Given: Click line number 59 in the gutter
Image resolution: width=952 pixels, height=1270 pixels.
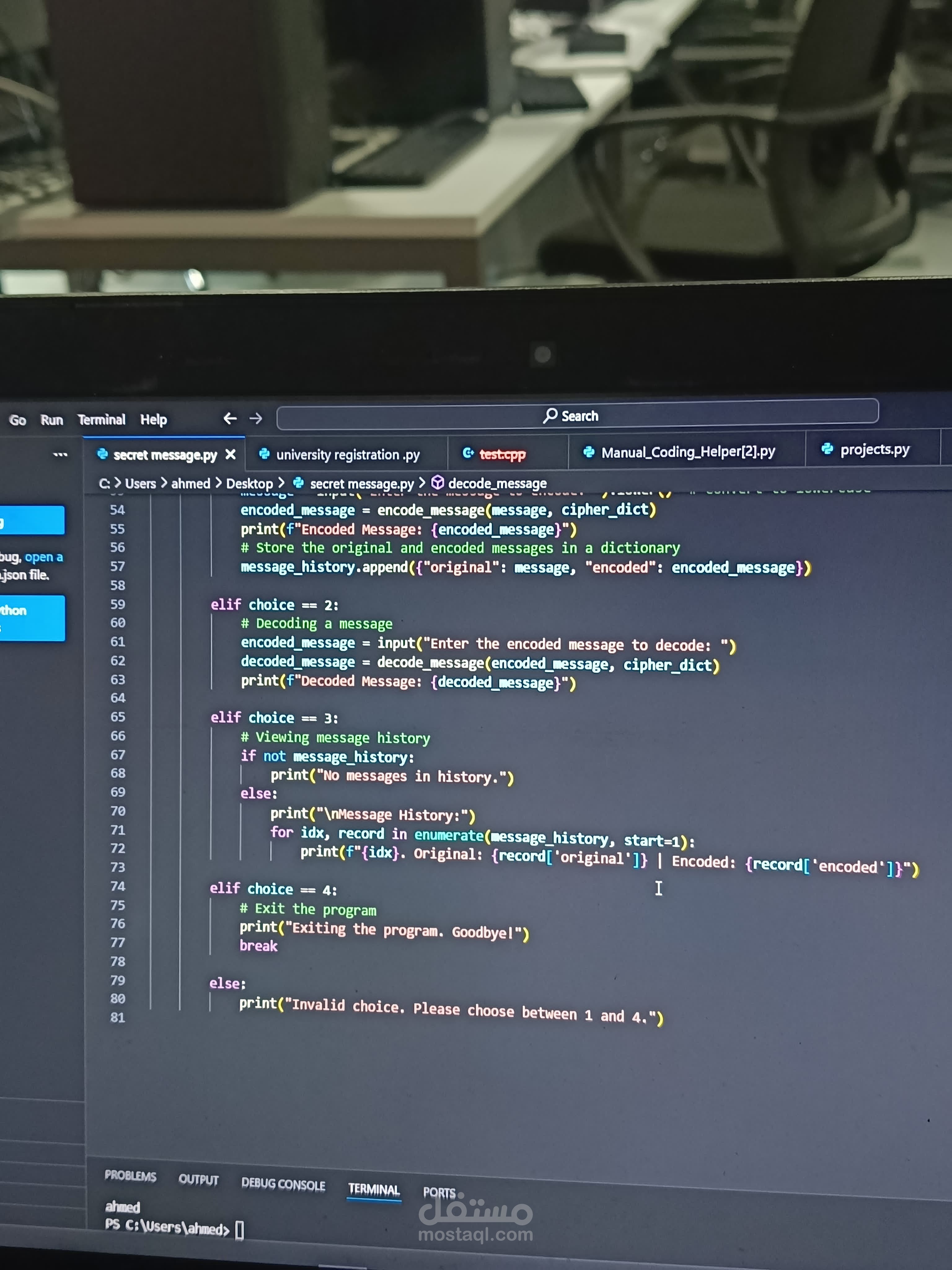Looking at the screenshot, I should tap(118, 604).
